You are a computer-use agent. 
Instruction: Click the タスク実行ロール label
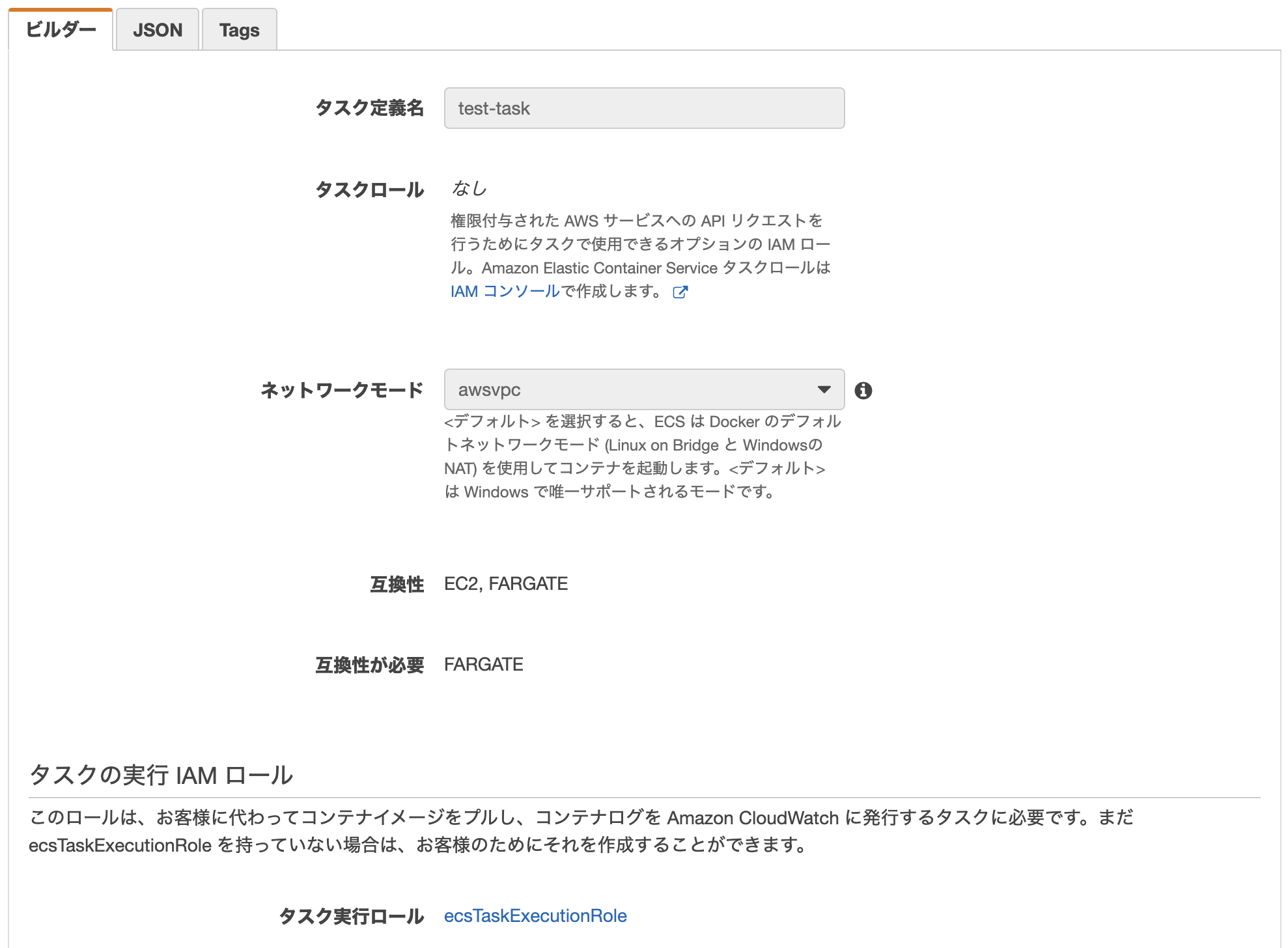[x=351, y=916]
